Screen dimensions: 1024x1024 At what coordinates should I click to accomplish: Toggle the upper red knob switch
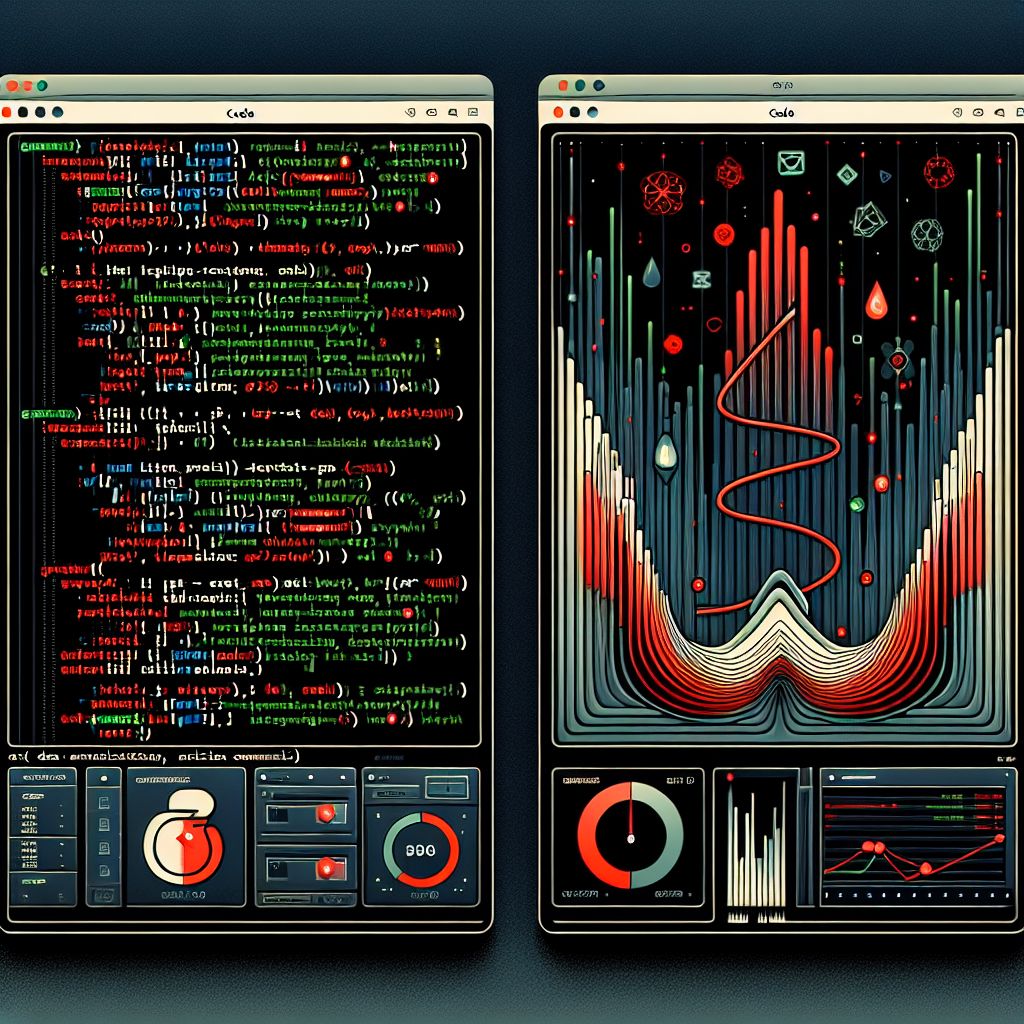[x=325, y=815]
